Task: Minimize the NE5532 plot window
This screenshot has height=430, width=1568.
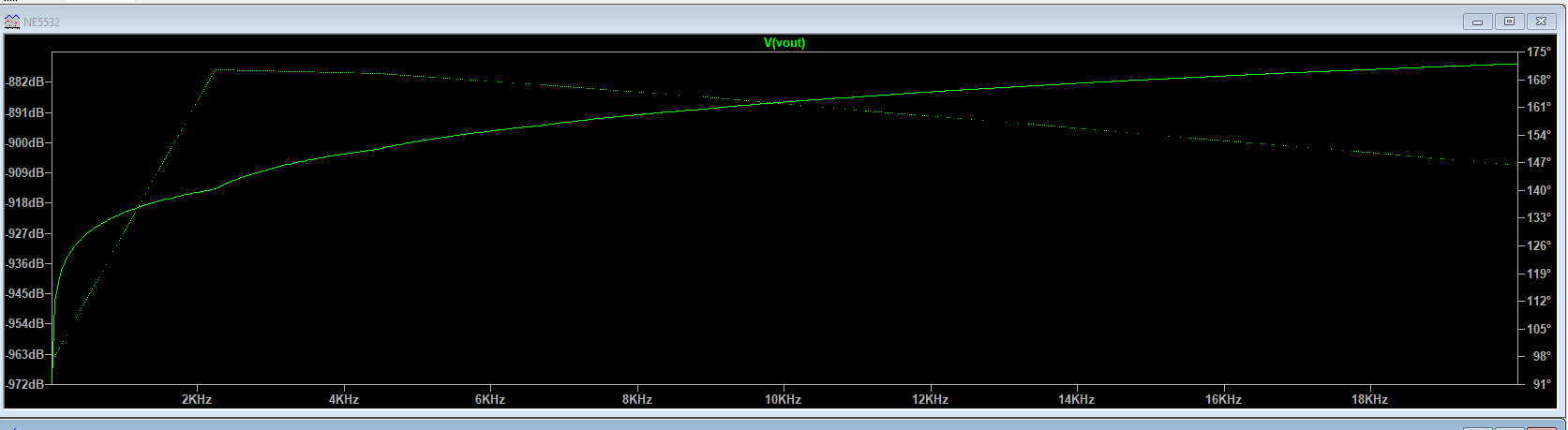Action: point(1477,21)
